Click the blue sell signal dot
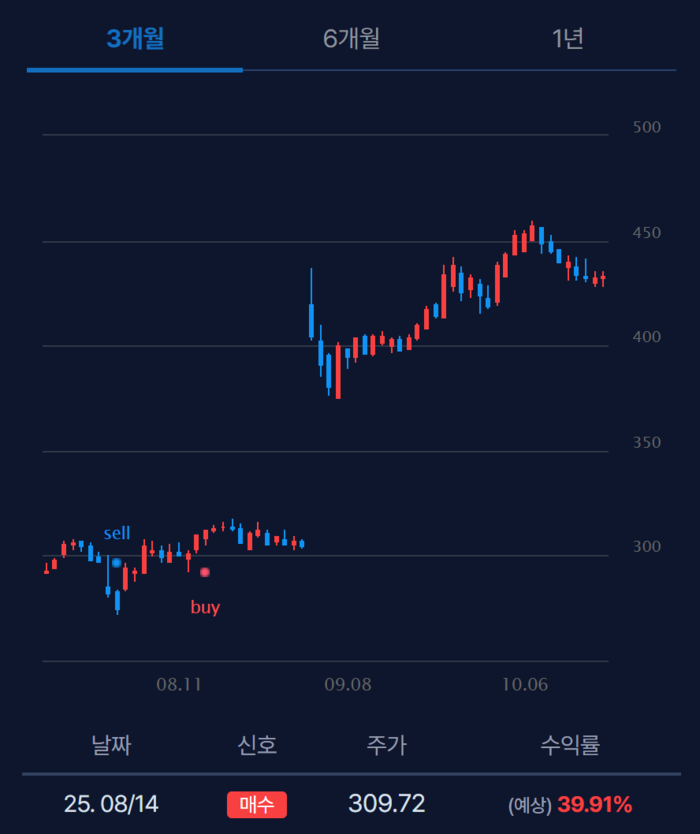This screenshot has height=834, width=700. click(x=117, y=563)
